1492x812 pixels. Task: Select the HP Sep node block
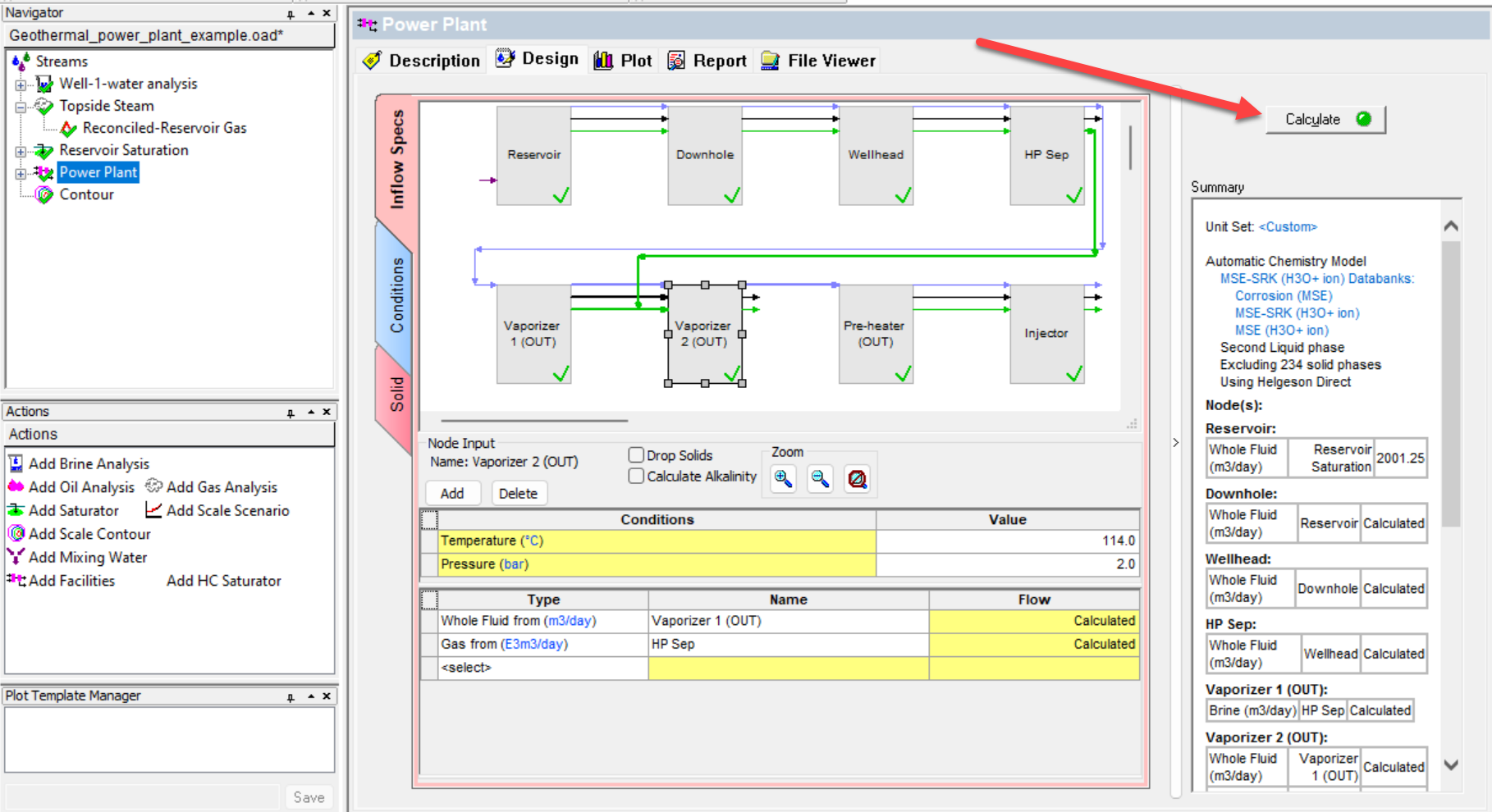(x=1047, y=156)
